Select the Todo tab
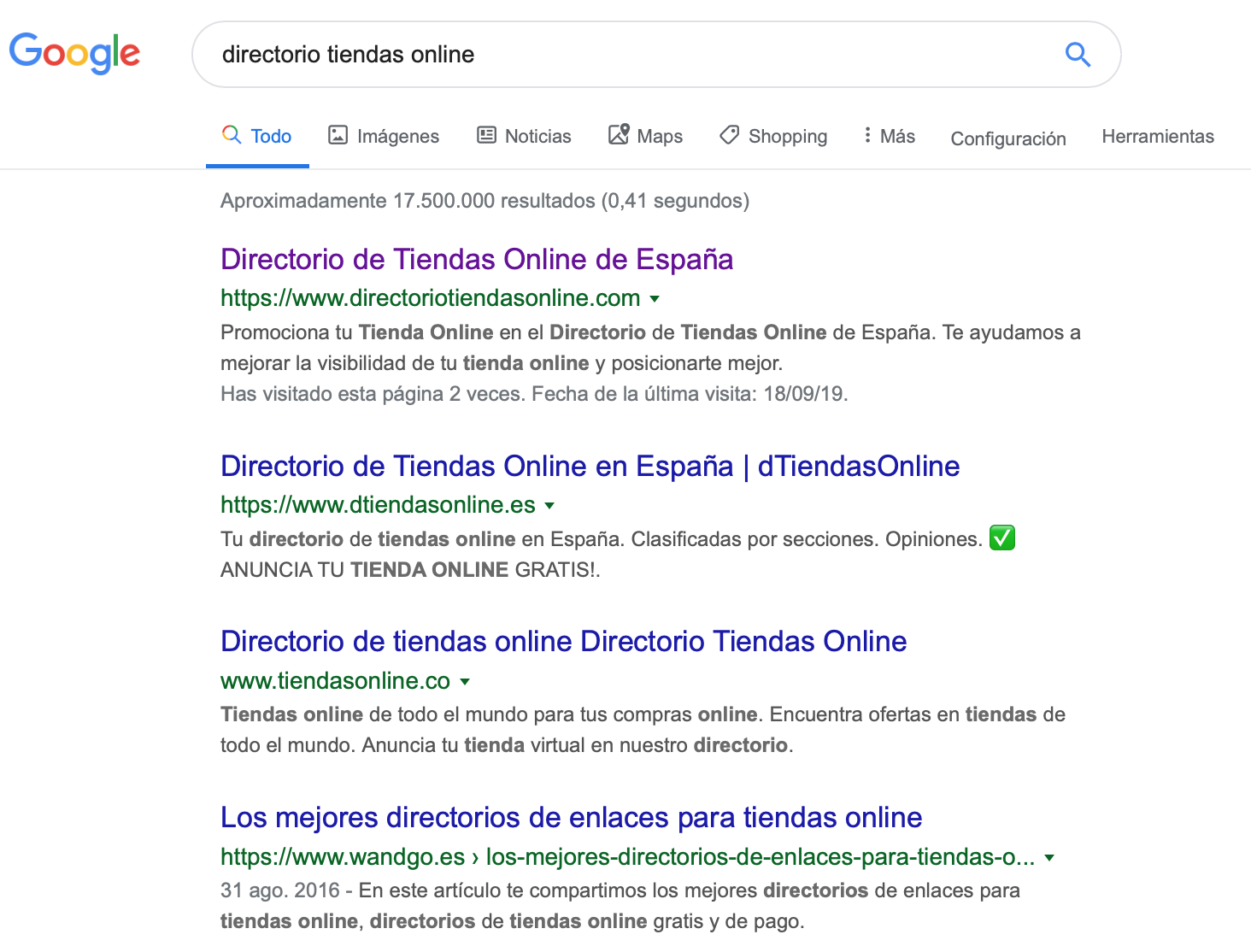The image size is (1251, 952). pos(257,137)
